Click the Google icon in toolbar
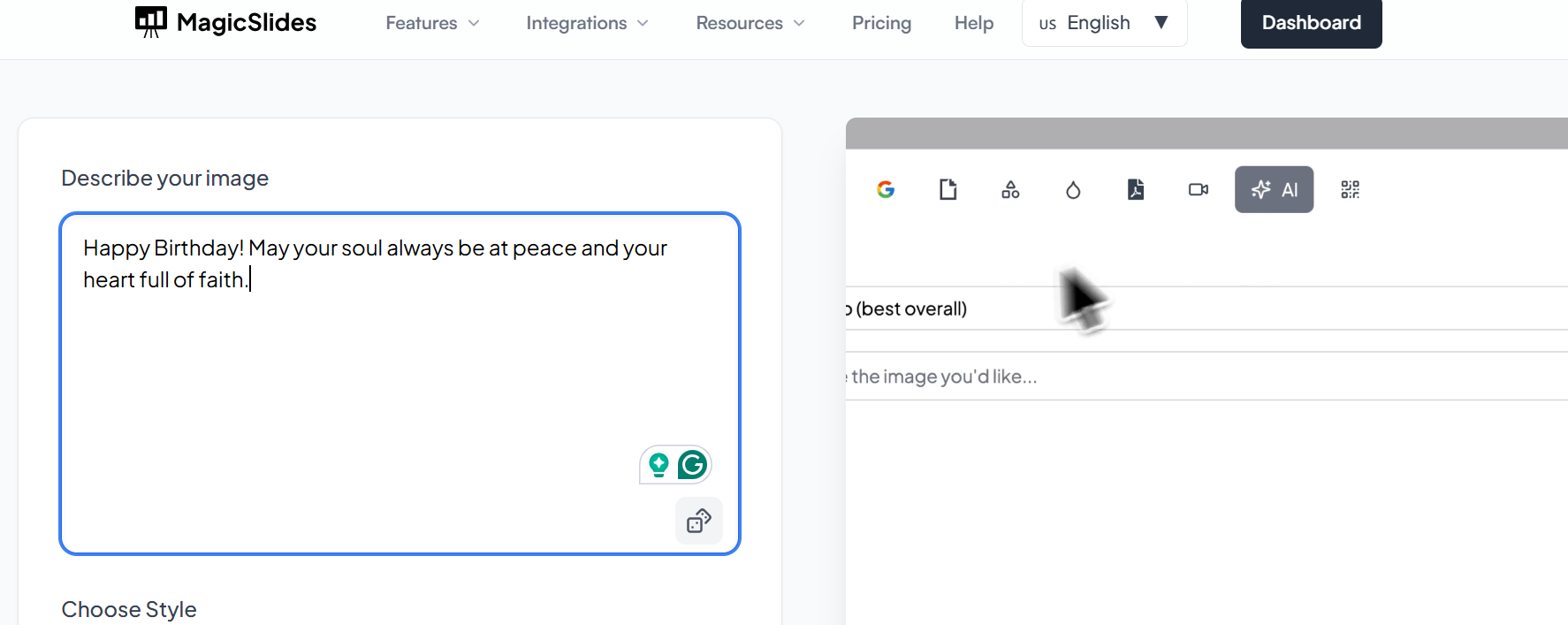The height and width of the screenshot is (625, 1568). tap(886, 189)
